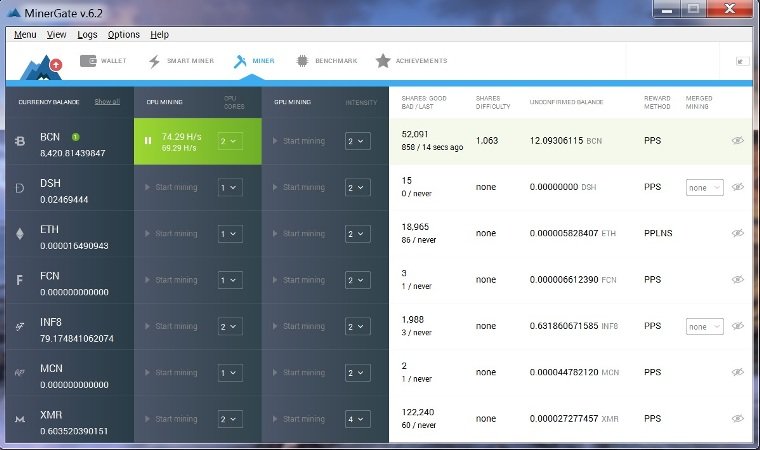
Task: Click the Ethereum ETH currency icon
Action: tap(20, 233)
